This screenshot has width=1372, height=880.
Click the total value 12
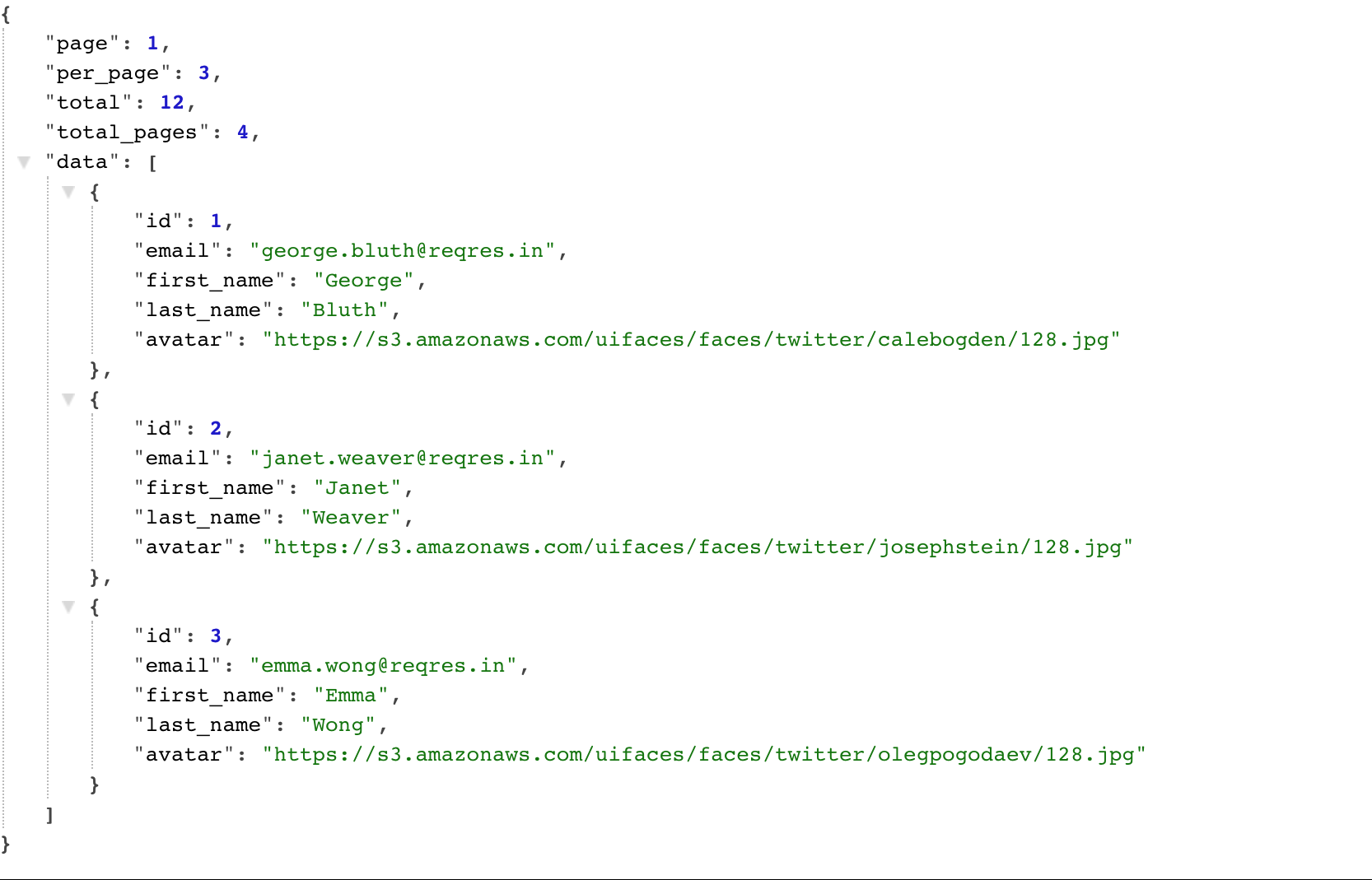[172, 103]
